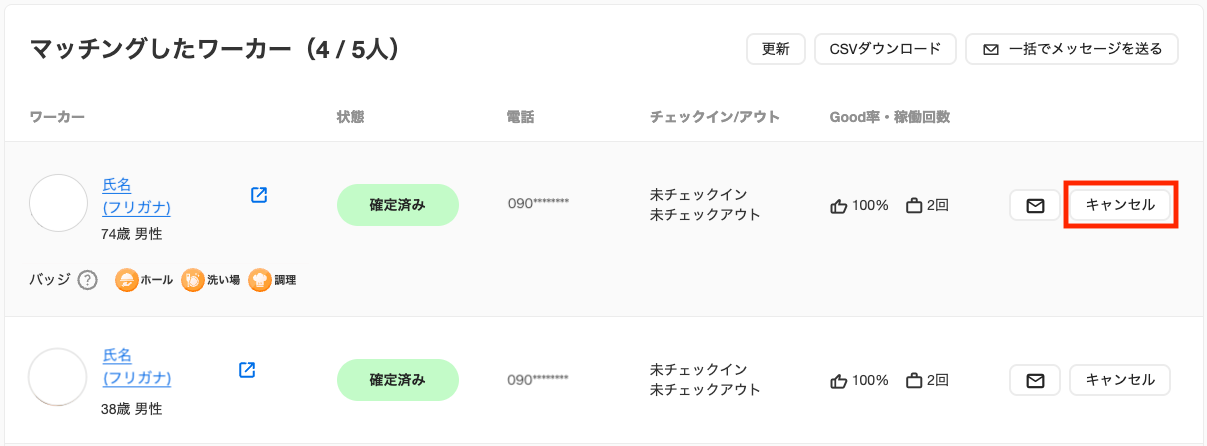Click the thumbs-up Good rate icon in first row
1207x446 pixels.
(839, 206)
